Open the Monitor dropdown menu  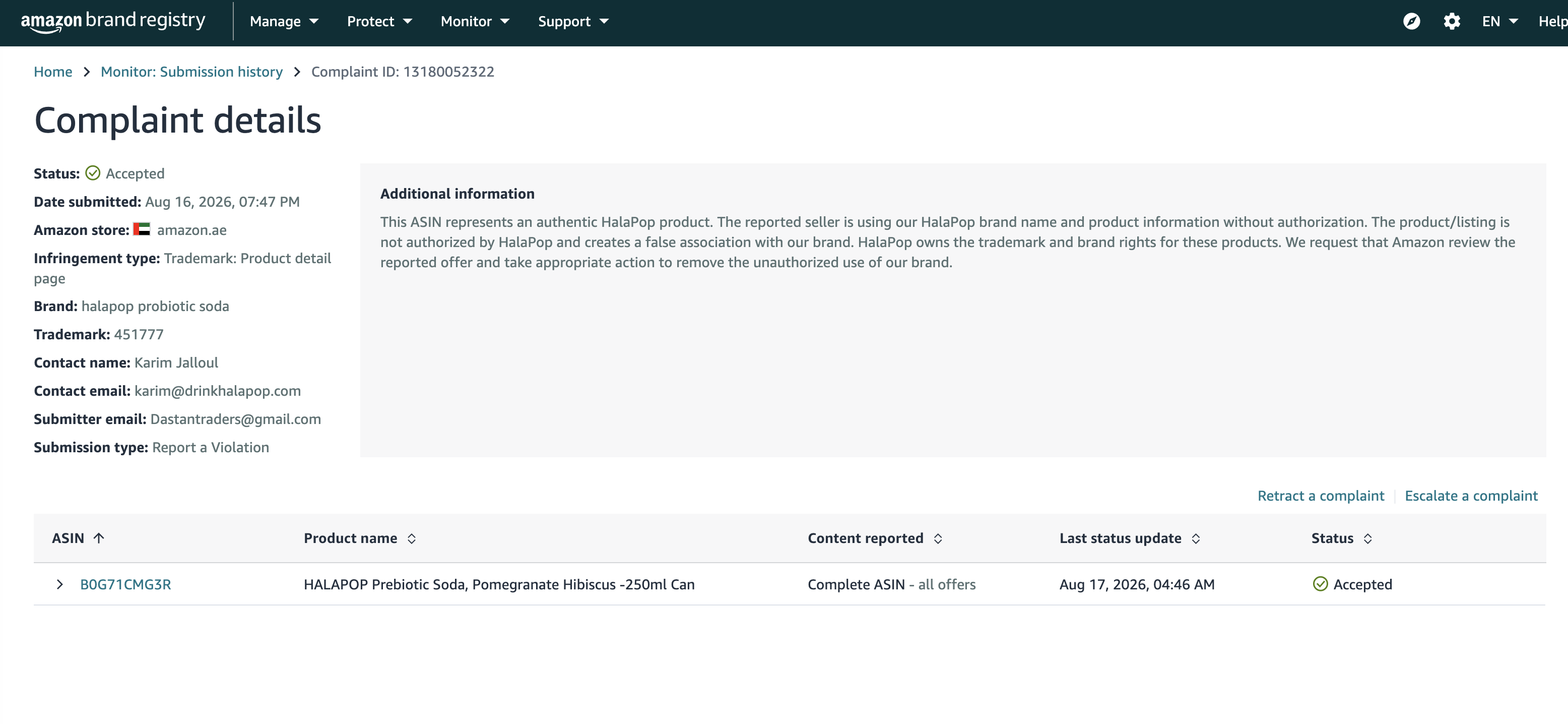[475, 21]
